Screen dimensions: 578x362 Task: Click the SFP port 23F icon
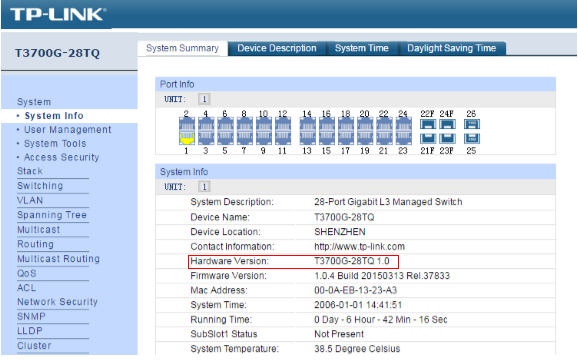click(x=447, y=139)
